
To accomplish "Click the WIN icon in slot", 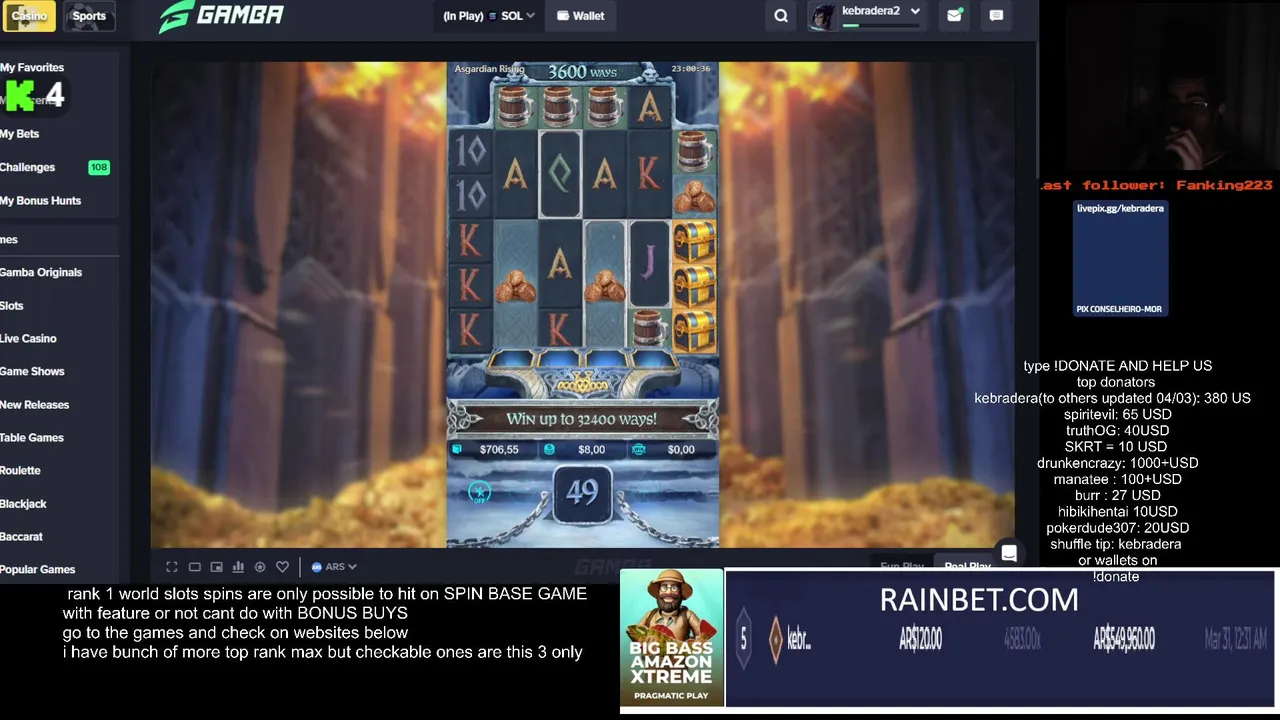I will pyautogui.click(x=639, y=450).
